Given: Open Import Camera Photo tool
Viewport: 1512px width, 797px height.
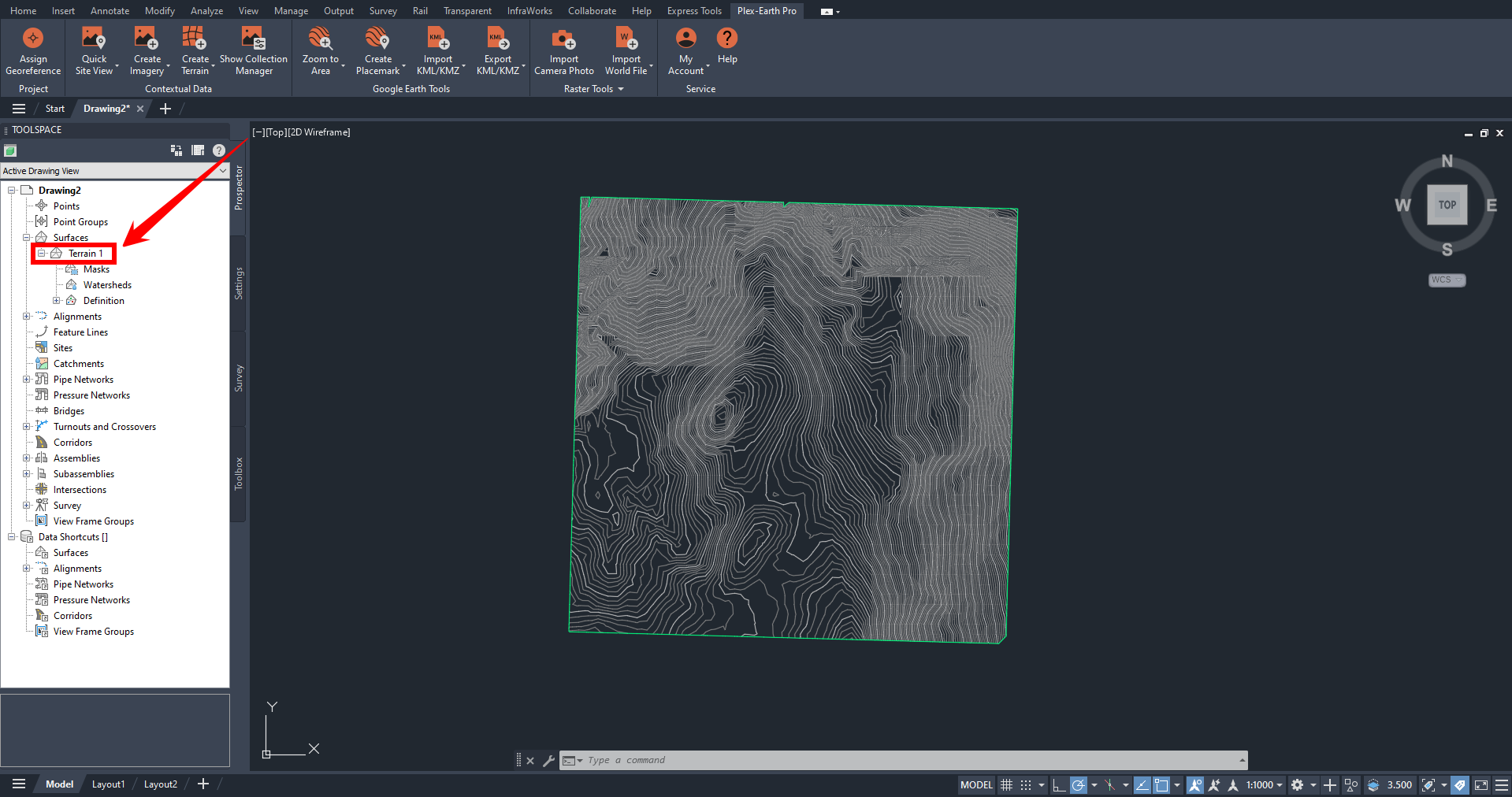Looking at the screenshot, I should click(563, 39).
